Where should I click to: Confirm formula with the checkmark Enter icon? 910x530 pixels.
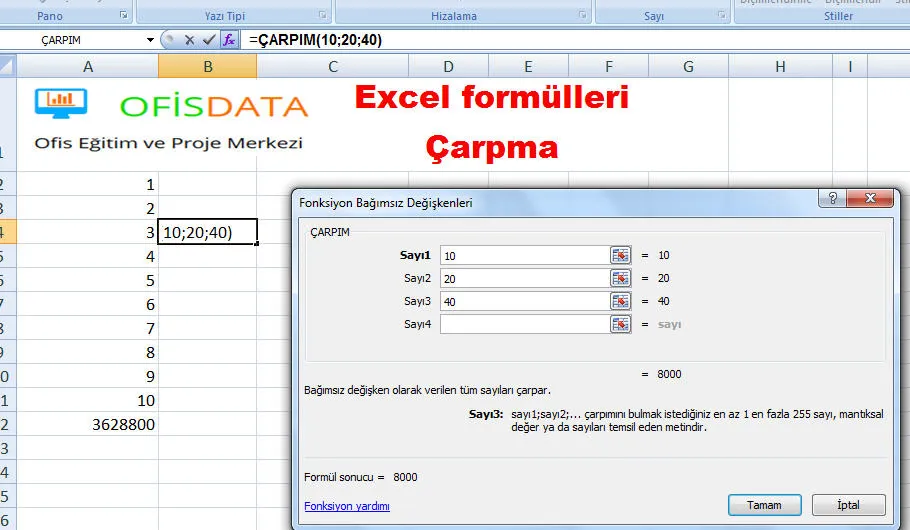pyautogui.click(x=209, y=40)
